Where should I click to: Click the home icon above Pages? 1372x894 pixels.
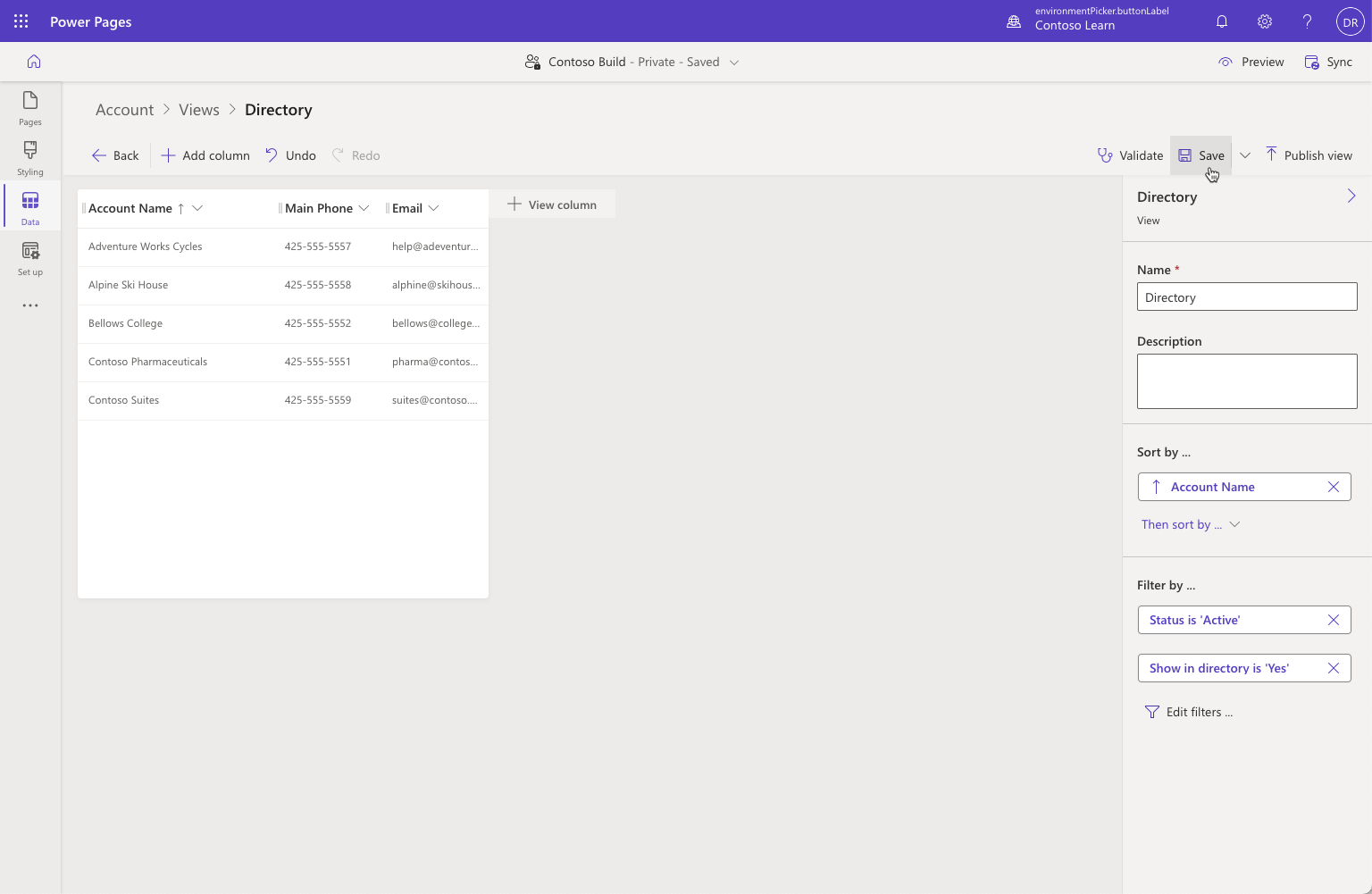coord(33,61)
